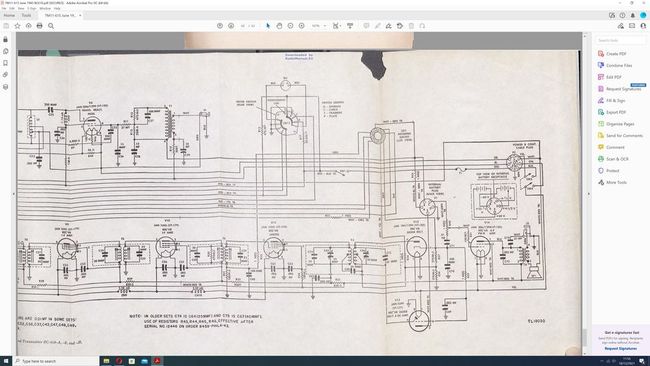
Task: Click Request Signatures link at bottom right
Action: click(x=621, y=349)
